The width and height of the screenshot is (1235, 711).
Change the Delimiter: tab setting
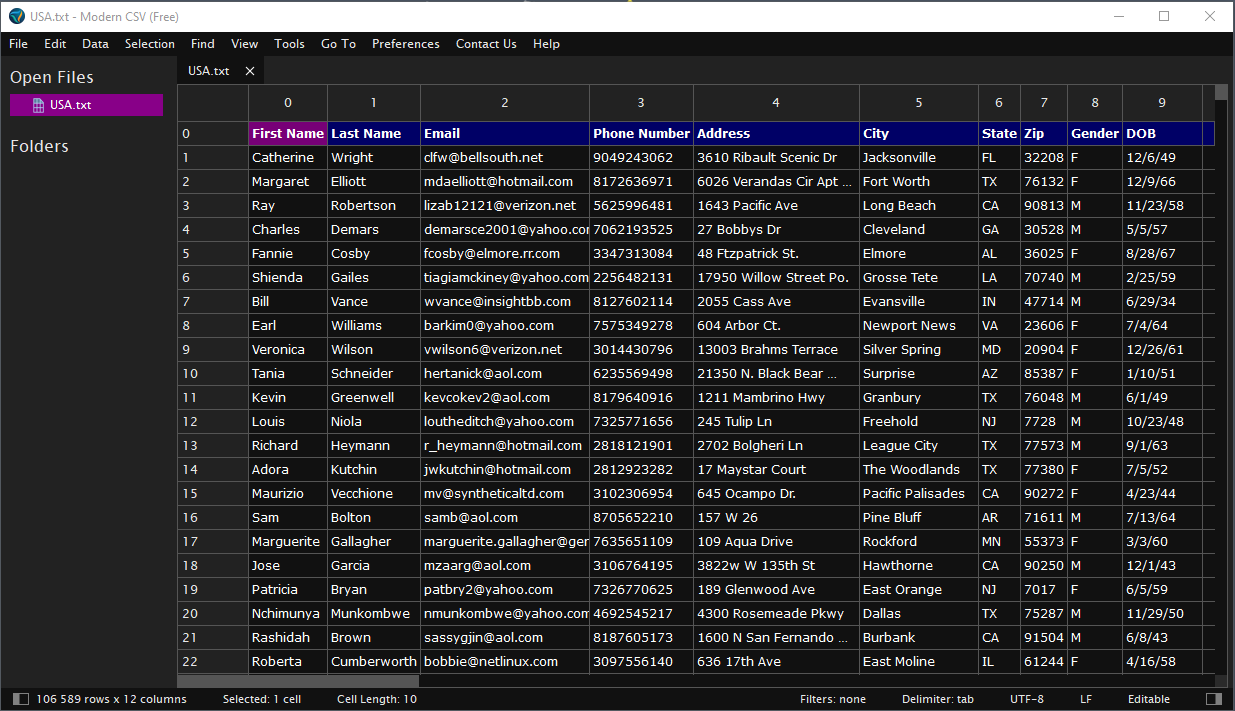(x=937, y=699)
